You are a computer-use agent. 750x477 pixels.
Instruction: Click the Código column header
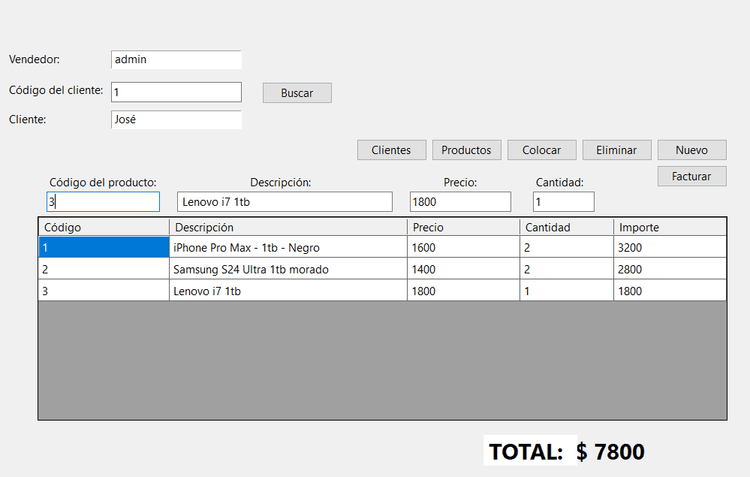point(104,227)
